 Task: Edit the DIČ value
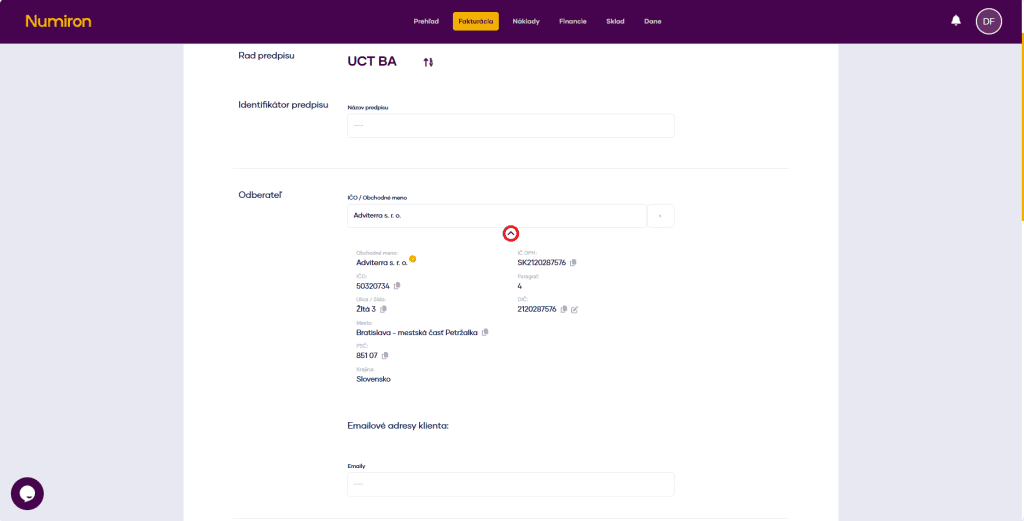pyautogui.click(x=575, y=309)
